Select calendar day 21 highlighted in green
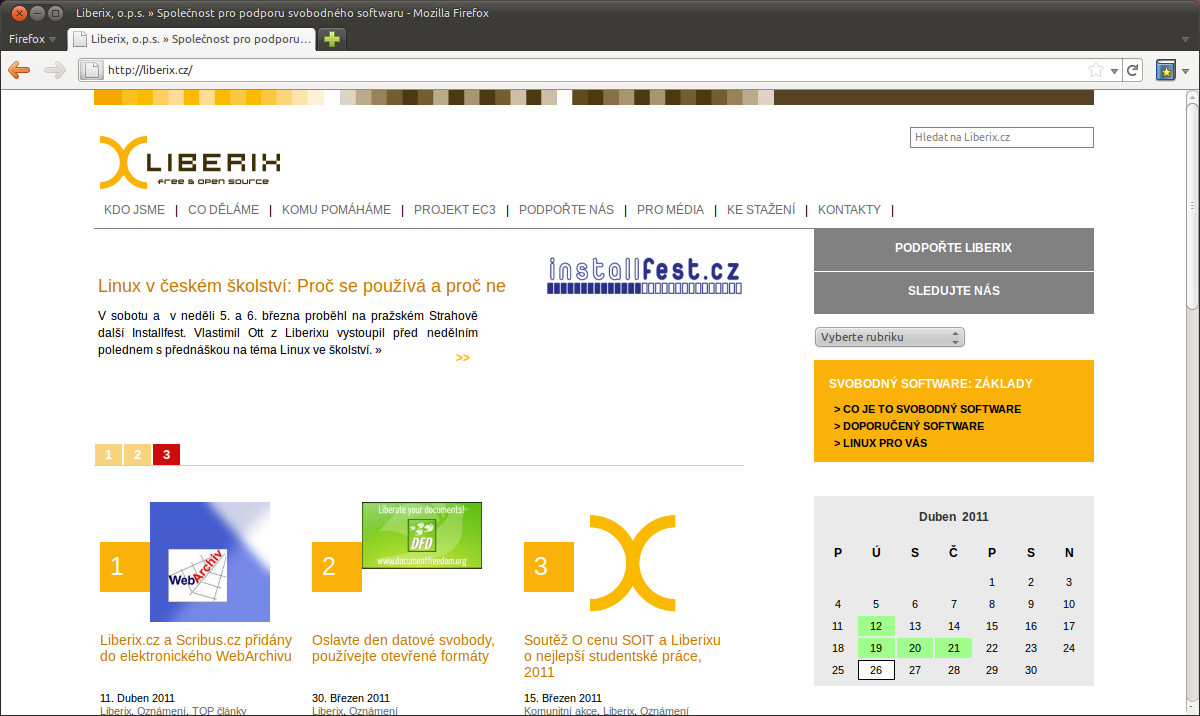This screenshot has width=1200, height=716. [x=953, y=648]
